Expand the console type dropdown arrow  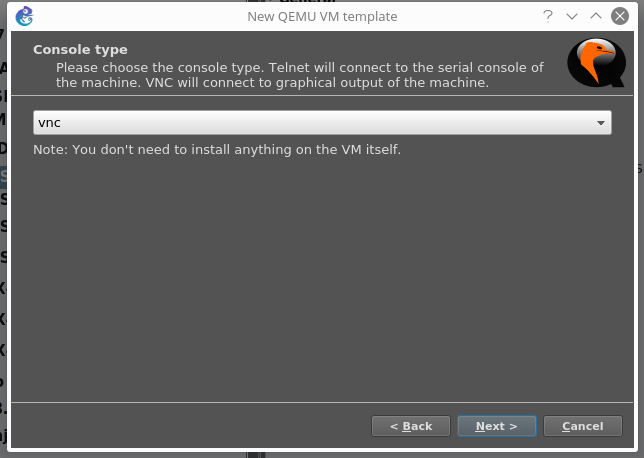(601, 122)
